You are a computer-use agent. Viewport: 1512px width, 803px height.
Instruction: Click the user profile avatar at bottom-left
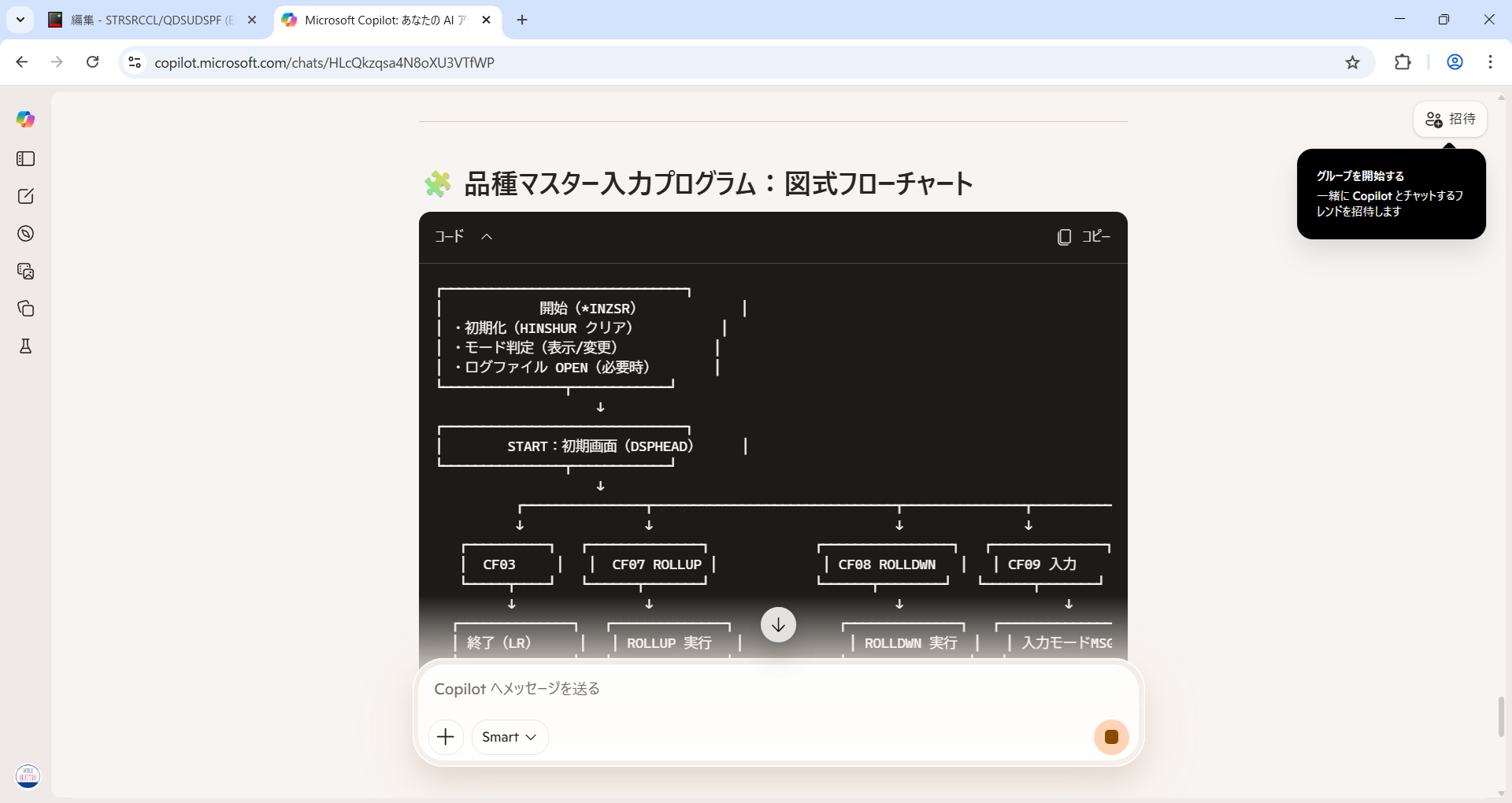coord(28,776)
